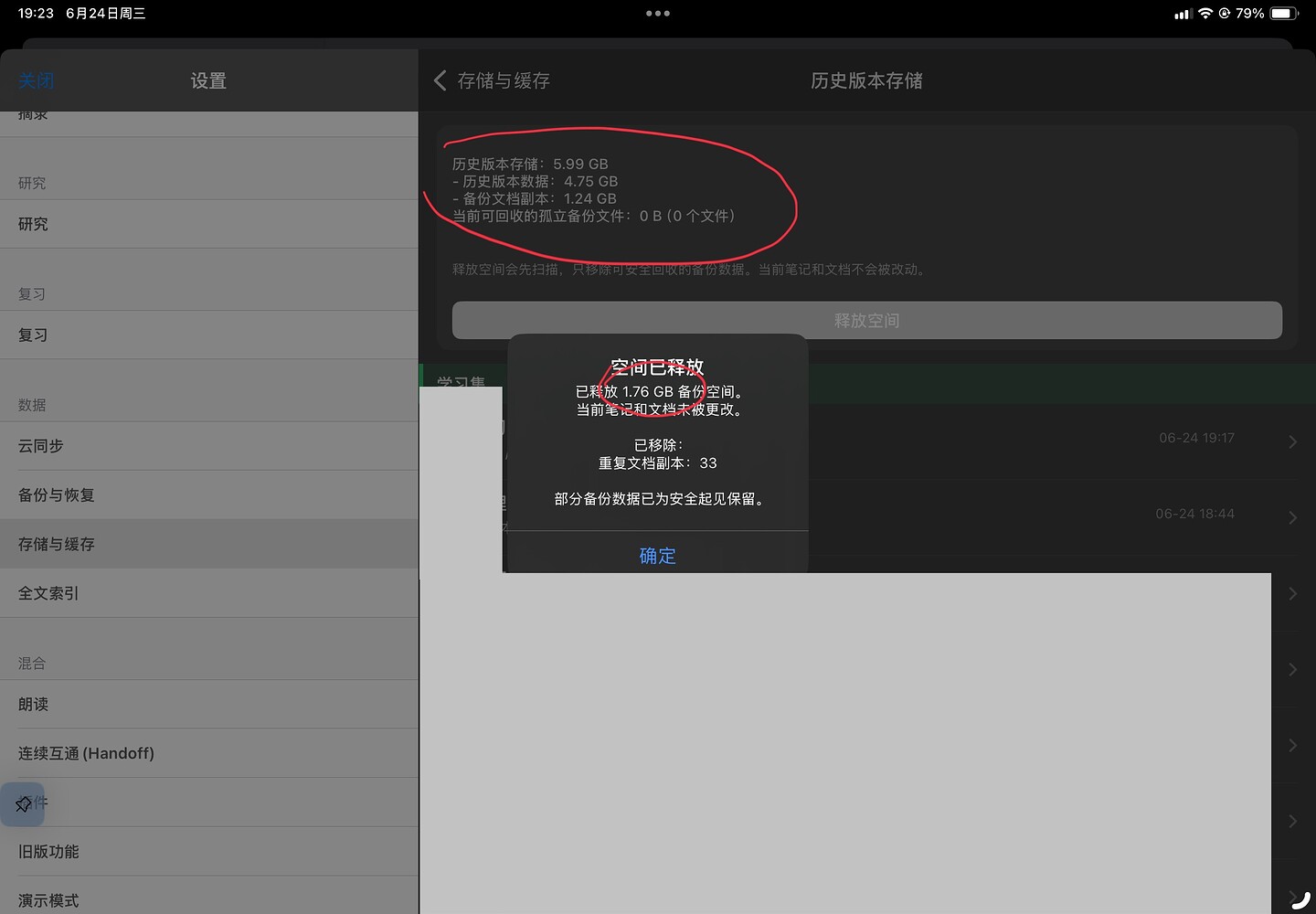Viewport: 1316px width, 914px height.
Task: Close settings via 关闭
Action: coord(37,80)
